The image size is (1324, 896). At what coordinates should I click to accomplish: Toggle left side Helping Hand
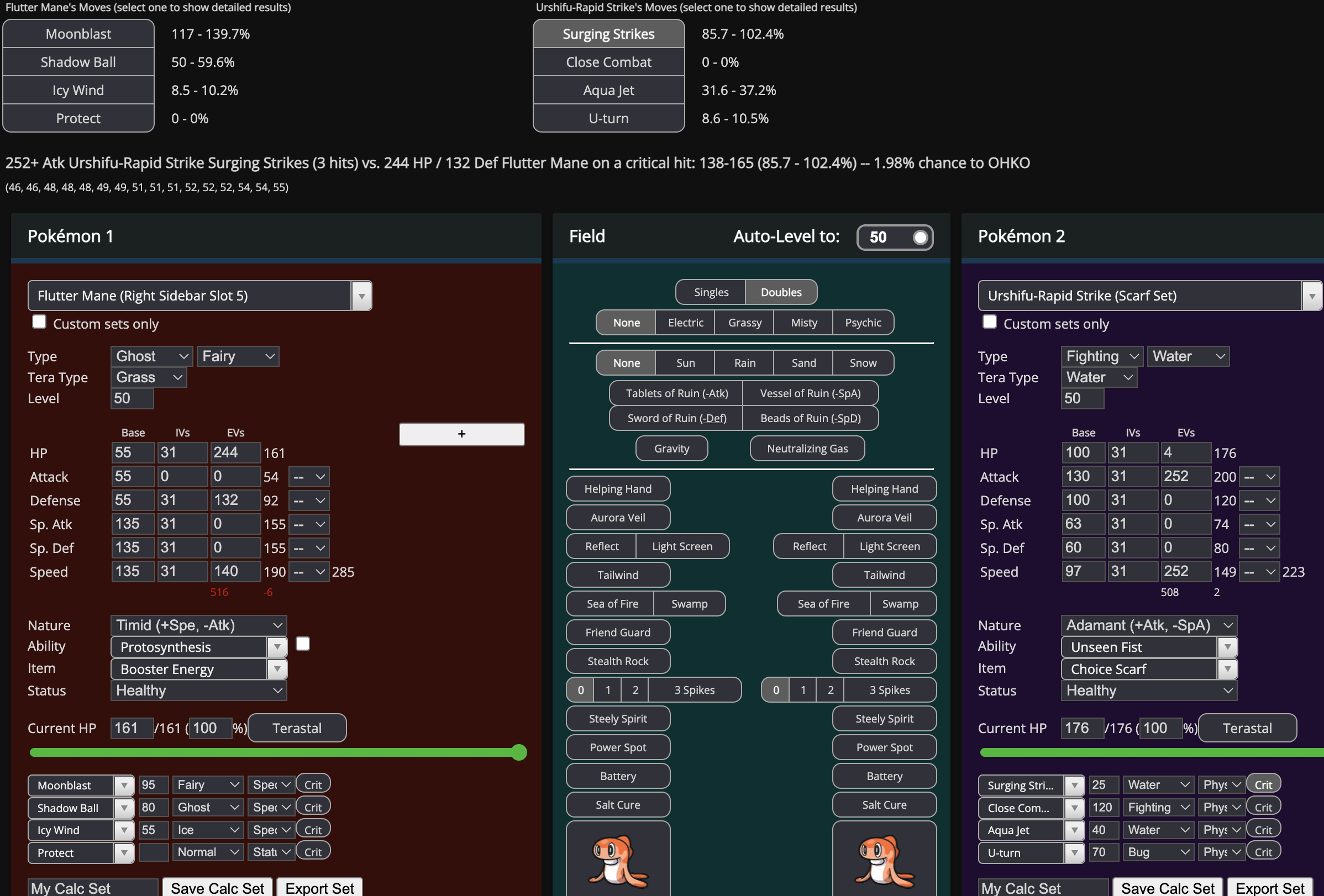pos(618,489)
